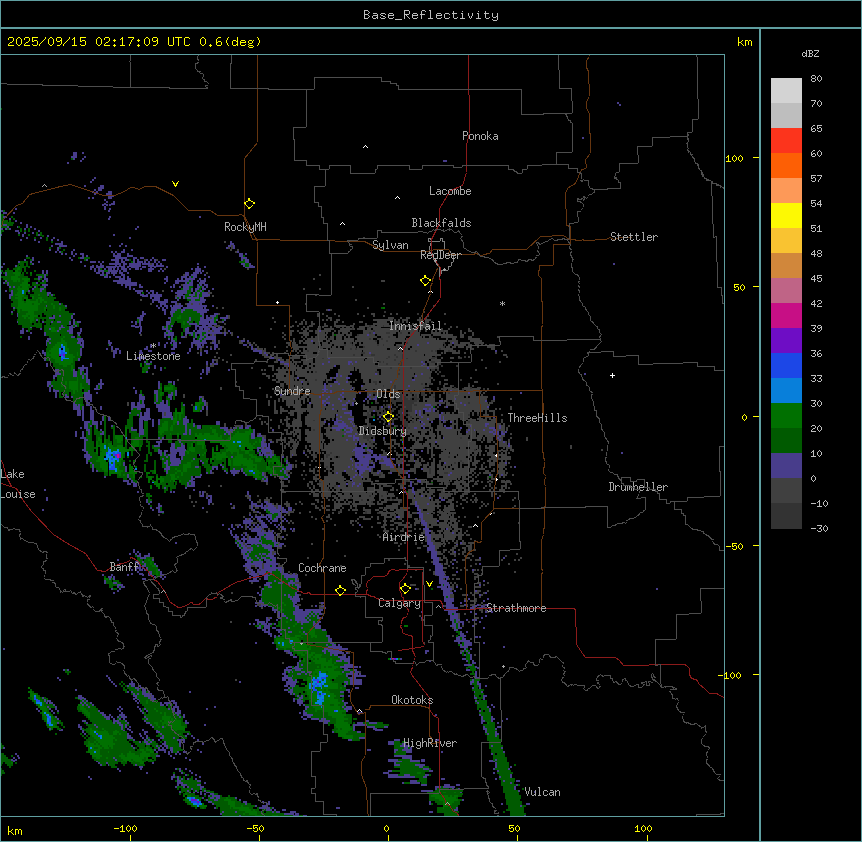
Task: Click the dBZ legend heading
Action: pos(810,53)
